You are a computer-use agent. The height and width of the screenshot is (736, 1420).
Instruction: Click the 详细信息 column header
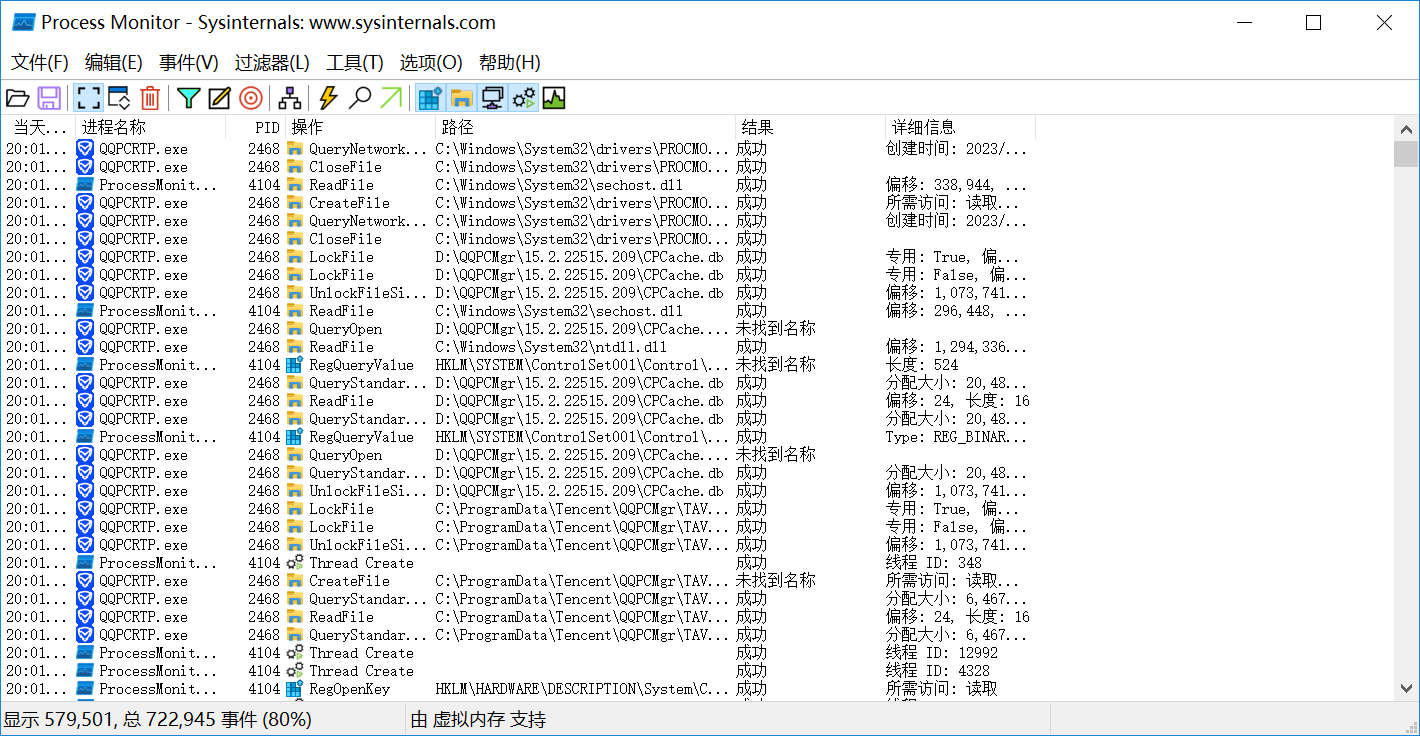(960, 127)
